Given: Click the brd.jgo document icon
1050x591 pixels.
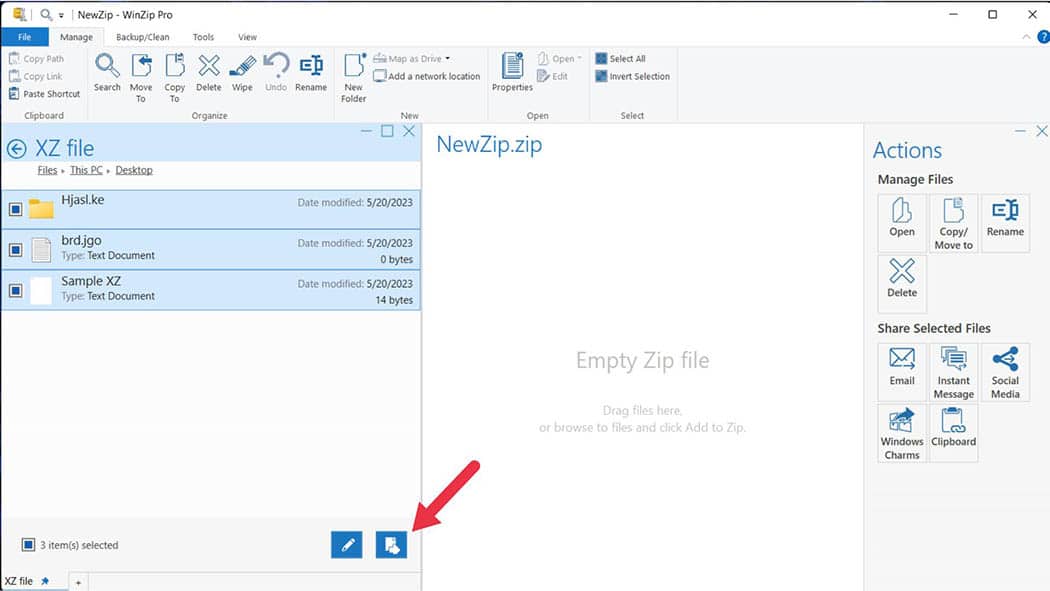Looking at the screenshot, I should [41, 250].
